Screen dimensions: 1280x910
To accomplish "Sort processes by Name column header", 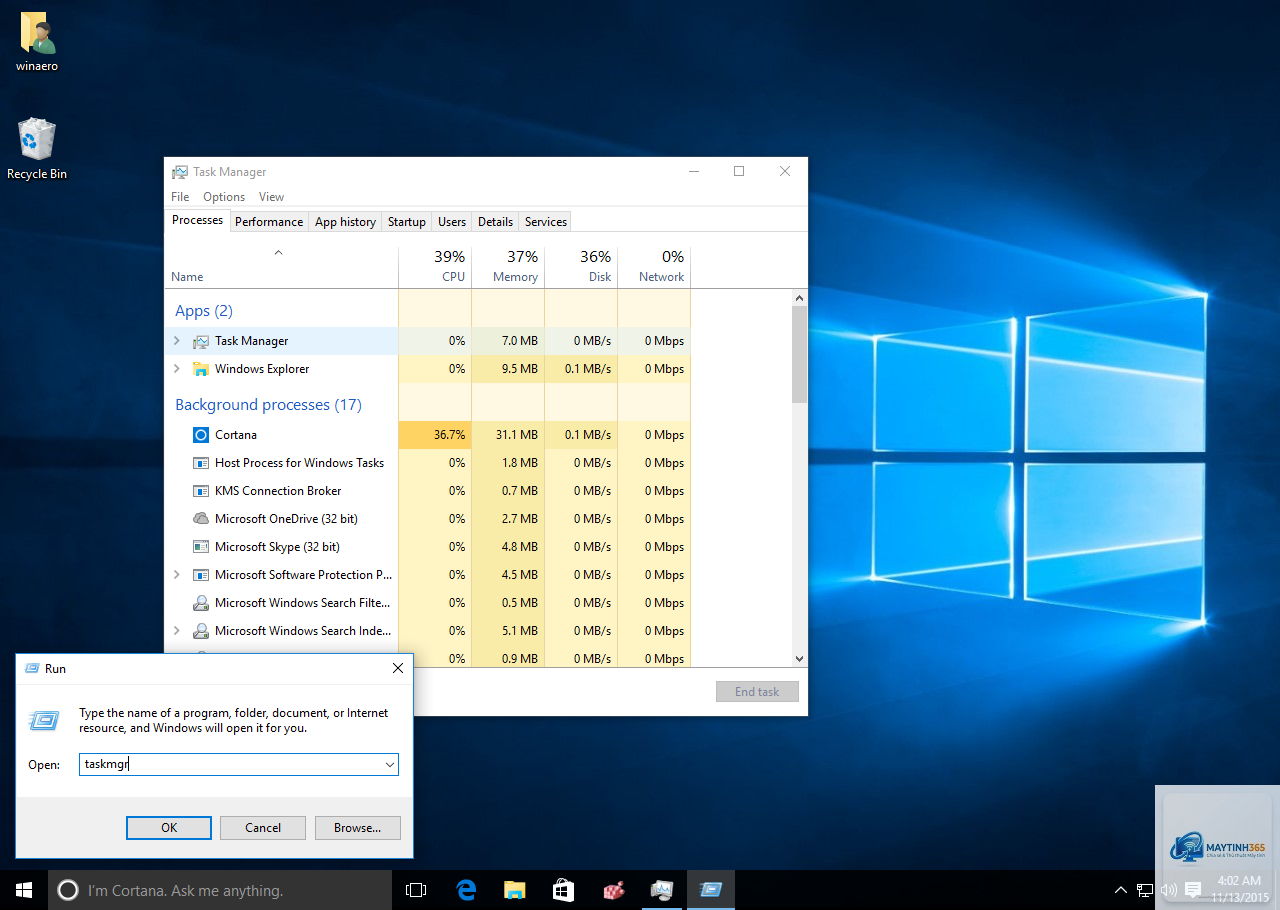I will point(282,267).
